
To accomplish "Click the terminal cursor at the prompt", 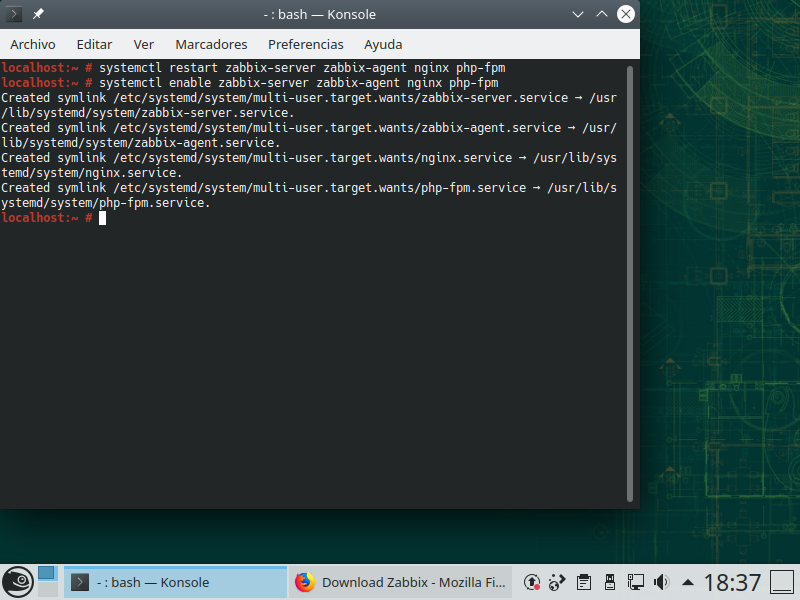I will click(103, 218).
